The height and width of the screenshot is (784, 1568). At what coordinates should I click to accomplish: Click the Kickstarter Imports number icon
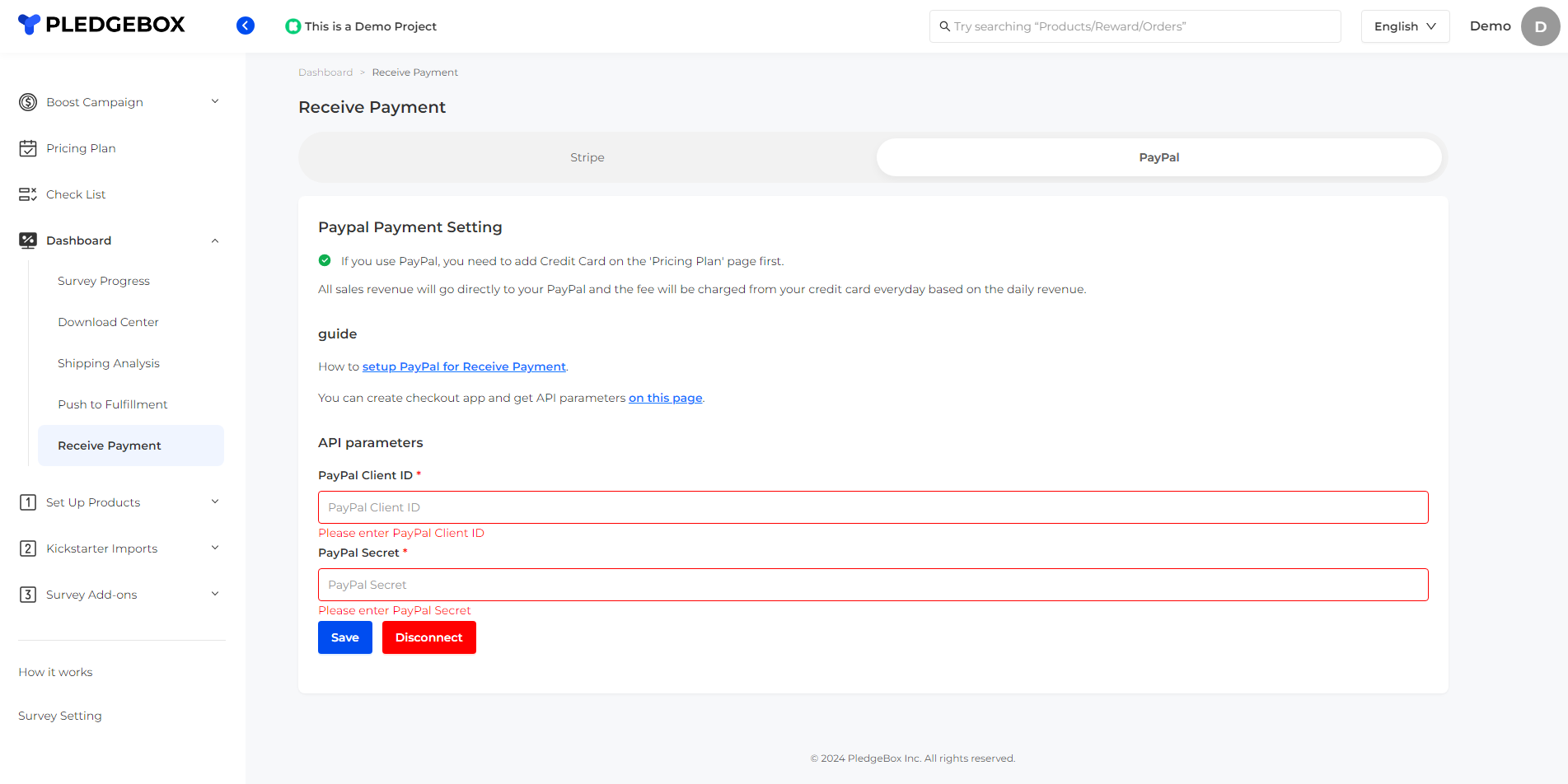pos(28,548)
